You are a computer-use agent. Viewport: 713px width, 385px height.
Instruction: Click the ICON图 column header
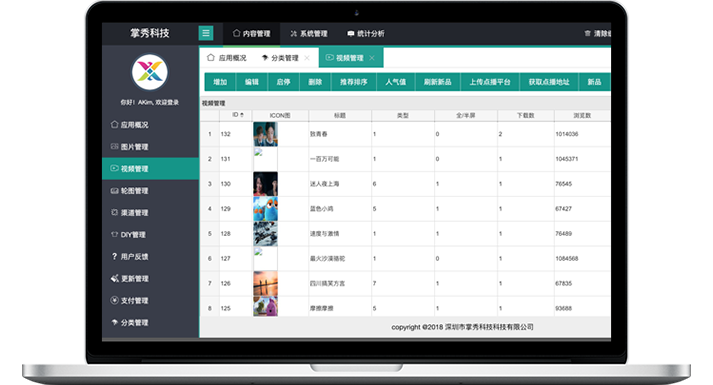[x=280, y=115]
